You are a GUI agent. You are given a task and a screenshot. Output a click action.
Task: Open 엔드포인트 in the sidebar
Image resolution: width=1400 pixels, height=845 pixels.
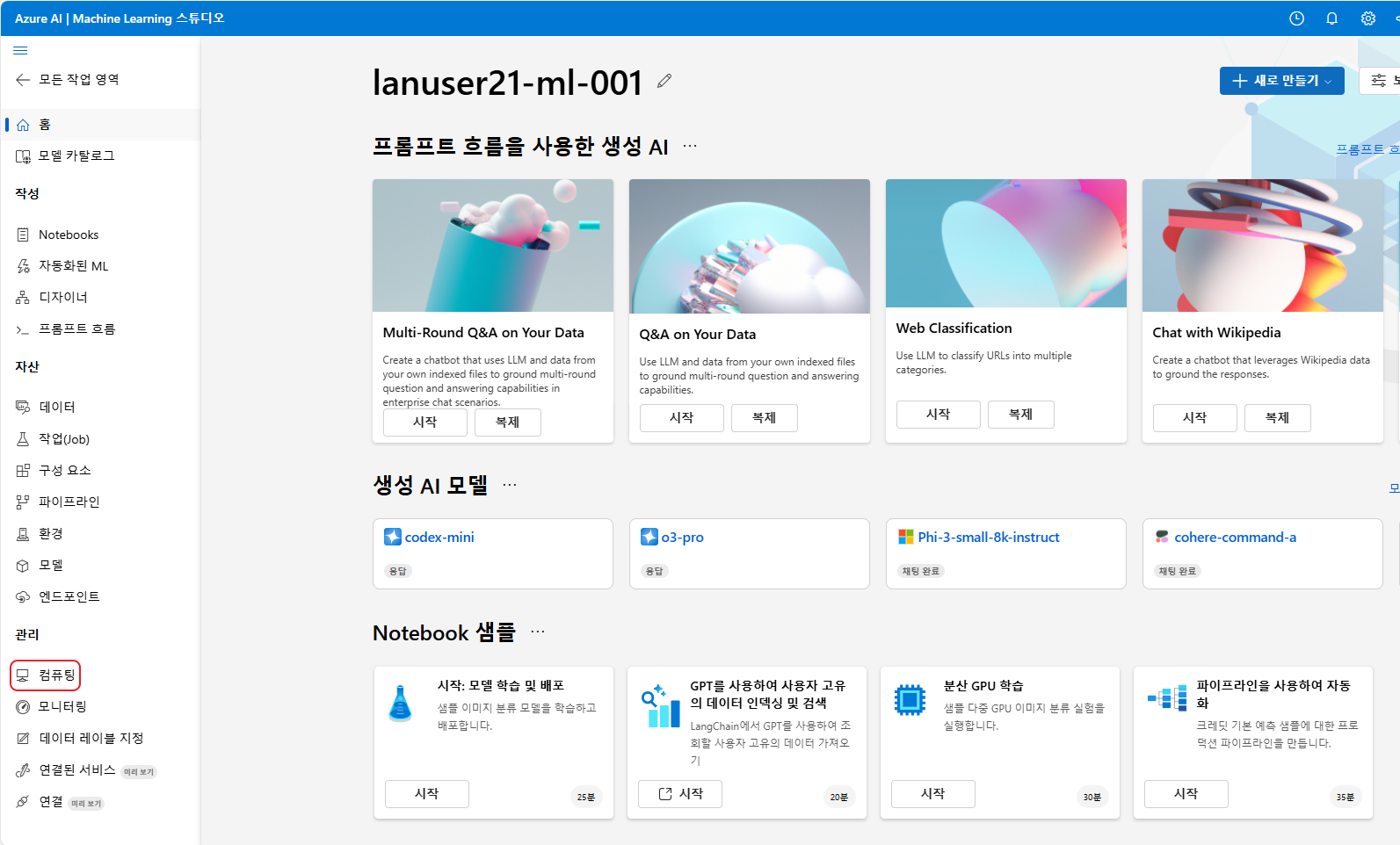100,597
